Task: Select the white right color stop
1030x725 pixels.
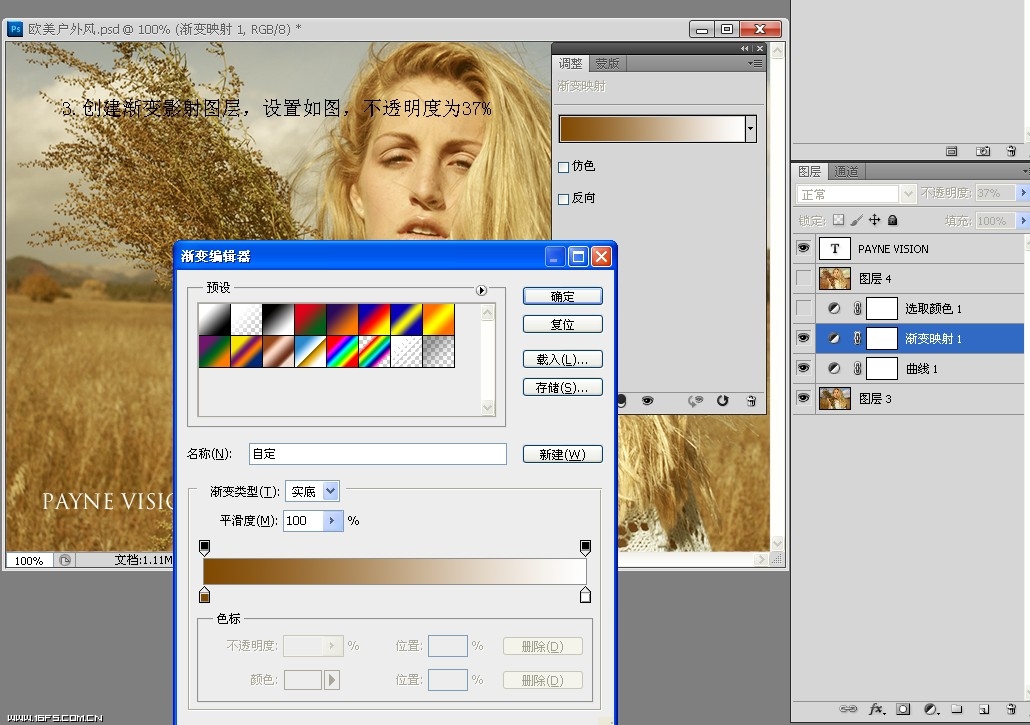Action: click(585, 595)
